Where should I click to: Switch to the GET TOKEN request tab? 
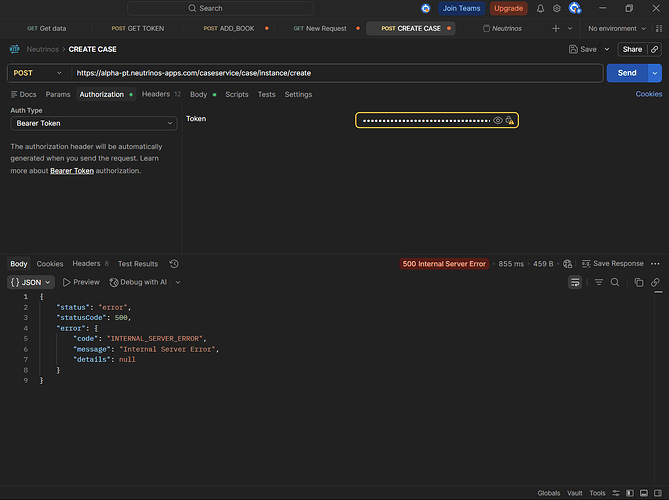click(138, 29)
